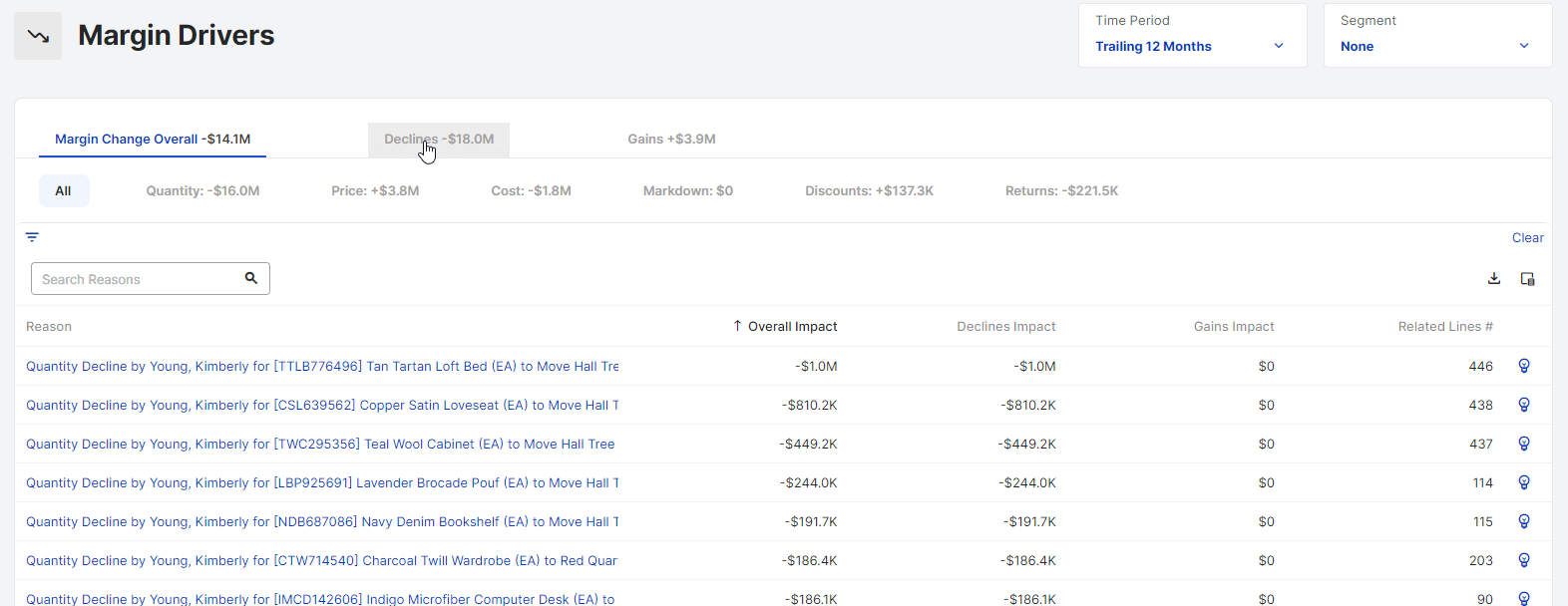Click lightbulb insight for Teal Wool Cabinet

click(x=1523, y=444)
